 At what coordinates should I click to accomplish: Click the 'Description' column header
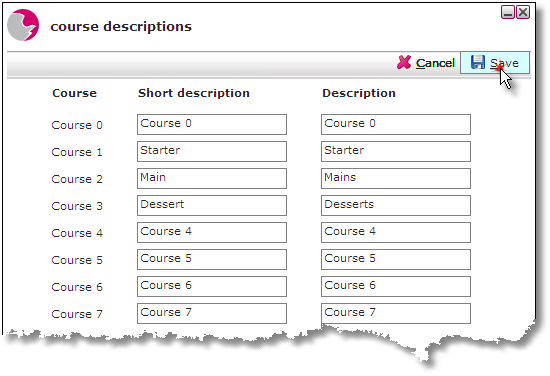click(359, 93)
